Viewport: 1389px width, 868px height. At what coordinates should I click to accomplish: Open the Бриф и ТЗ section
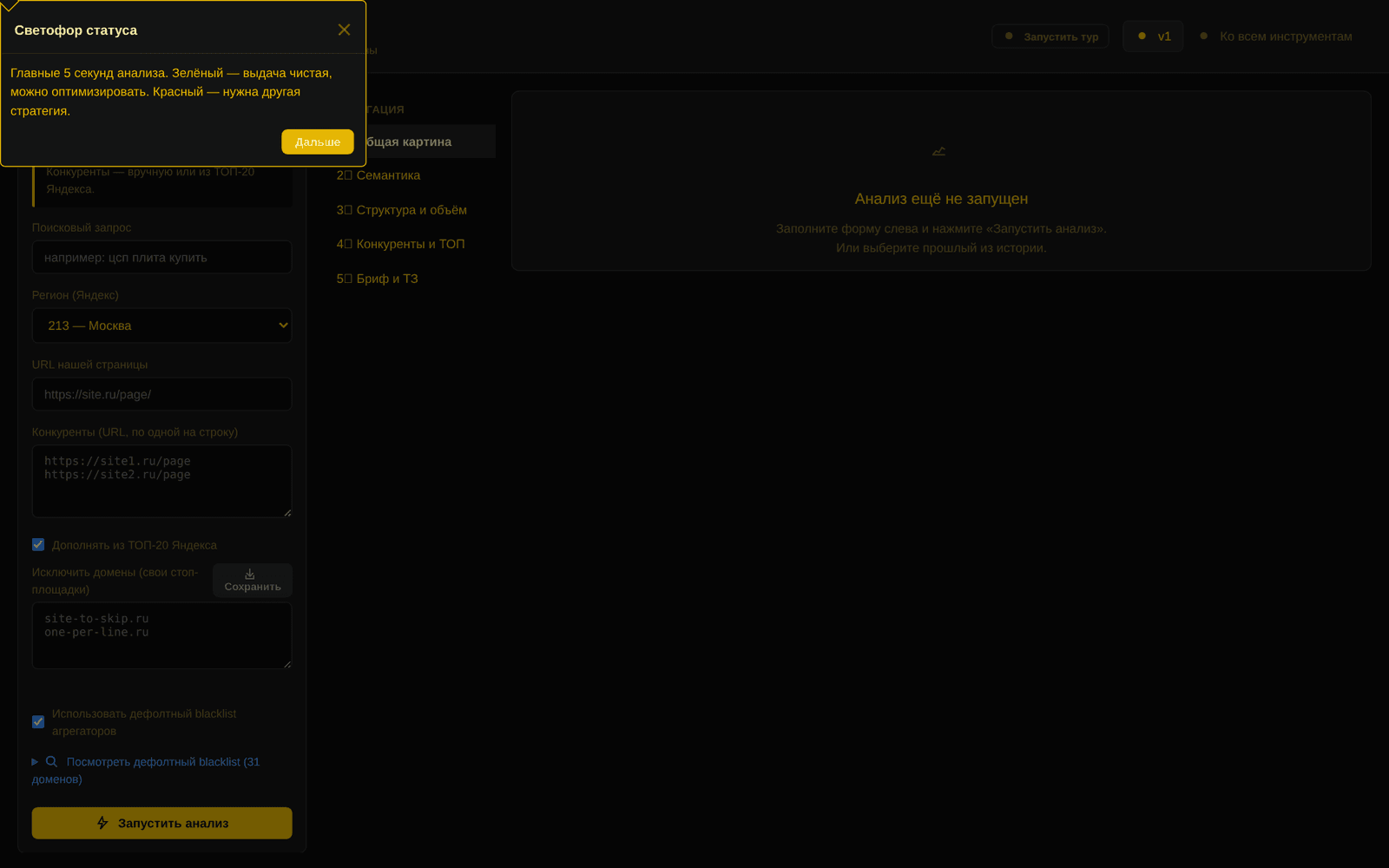(412, 279)
